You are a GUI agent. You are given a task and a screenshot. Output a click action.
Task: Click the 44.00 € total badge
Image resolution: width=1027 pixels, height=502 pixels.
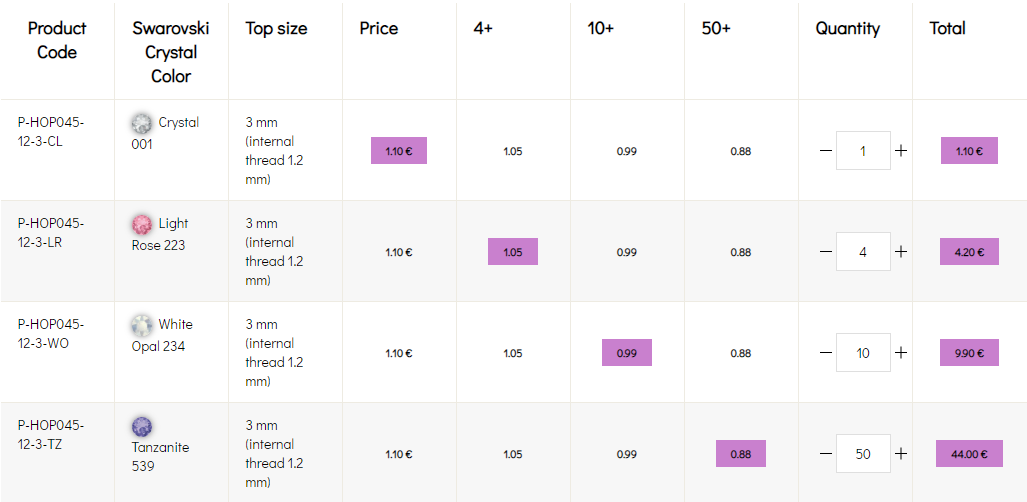(969, 454)
